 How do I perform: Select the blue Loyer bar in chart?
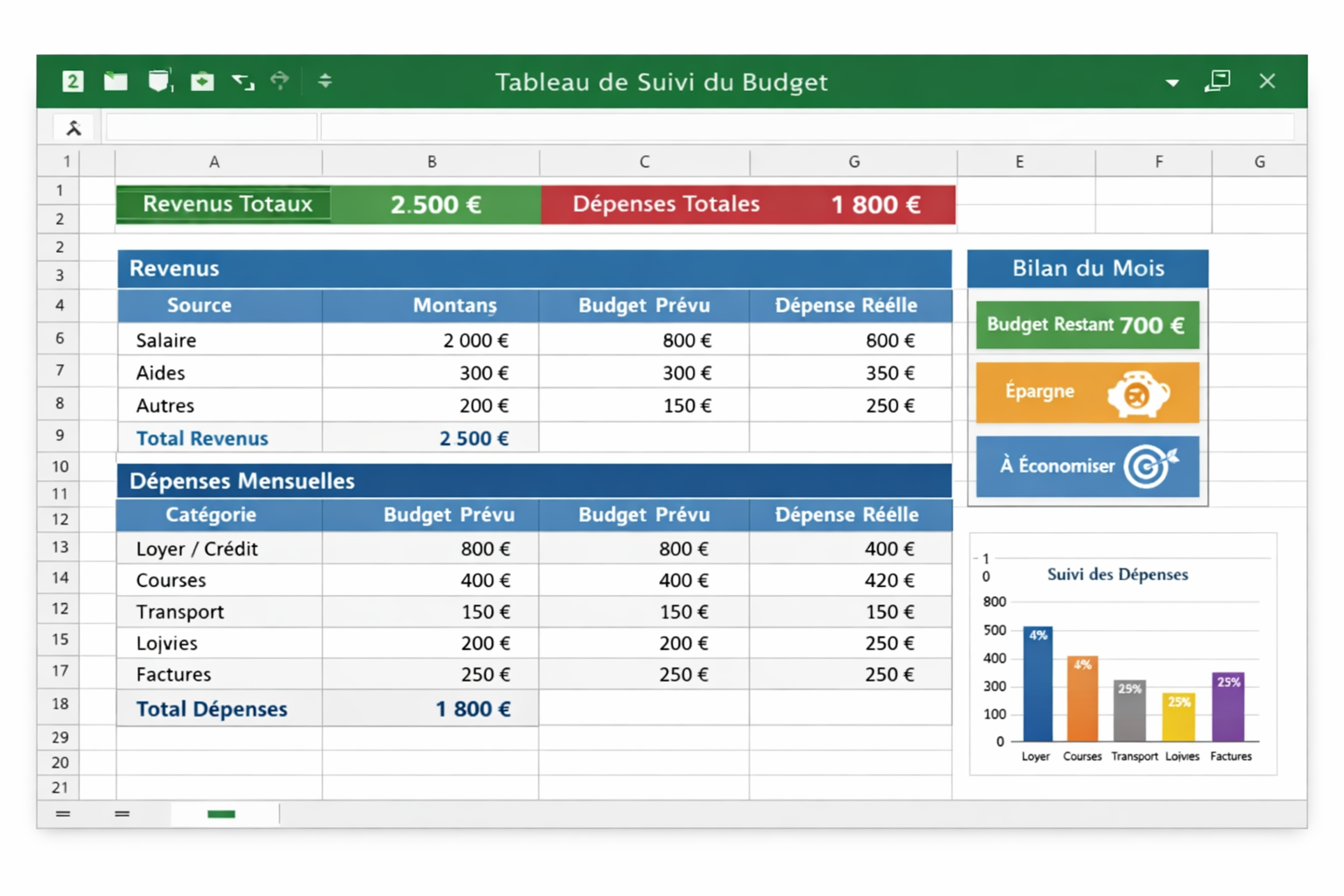[x=1038, y=684]
